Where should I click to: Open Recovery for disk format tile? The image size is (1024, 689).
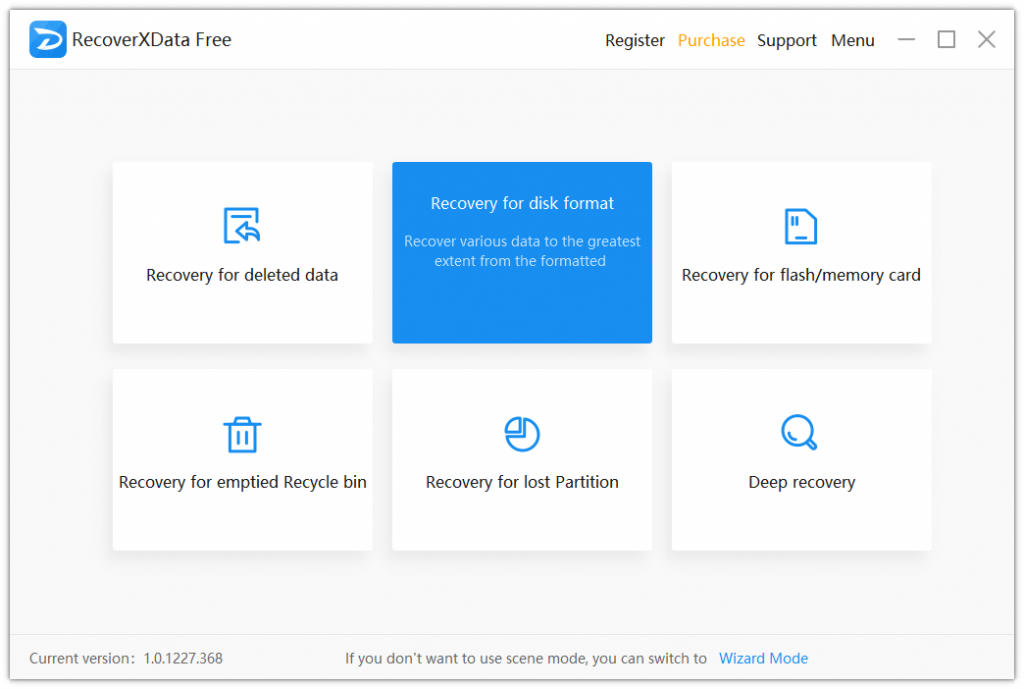click(x=522, y=253)
